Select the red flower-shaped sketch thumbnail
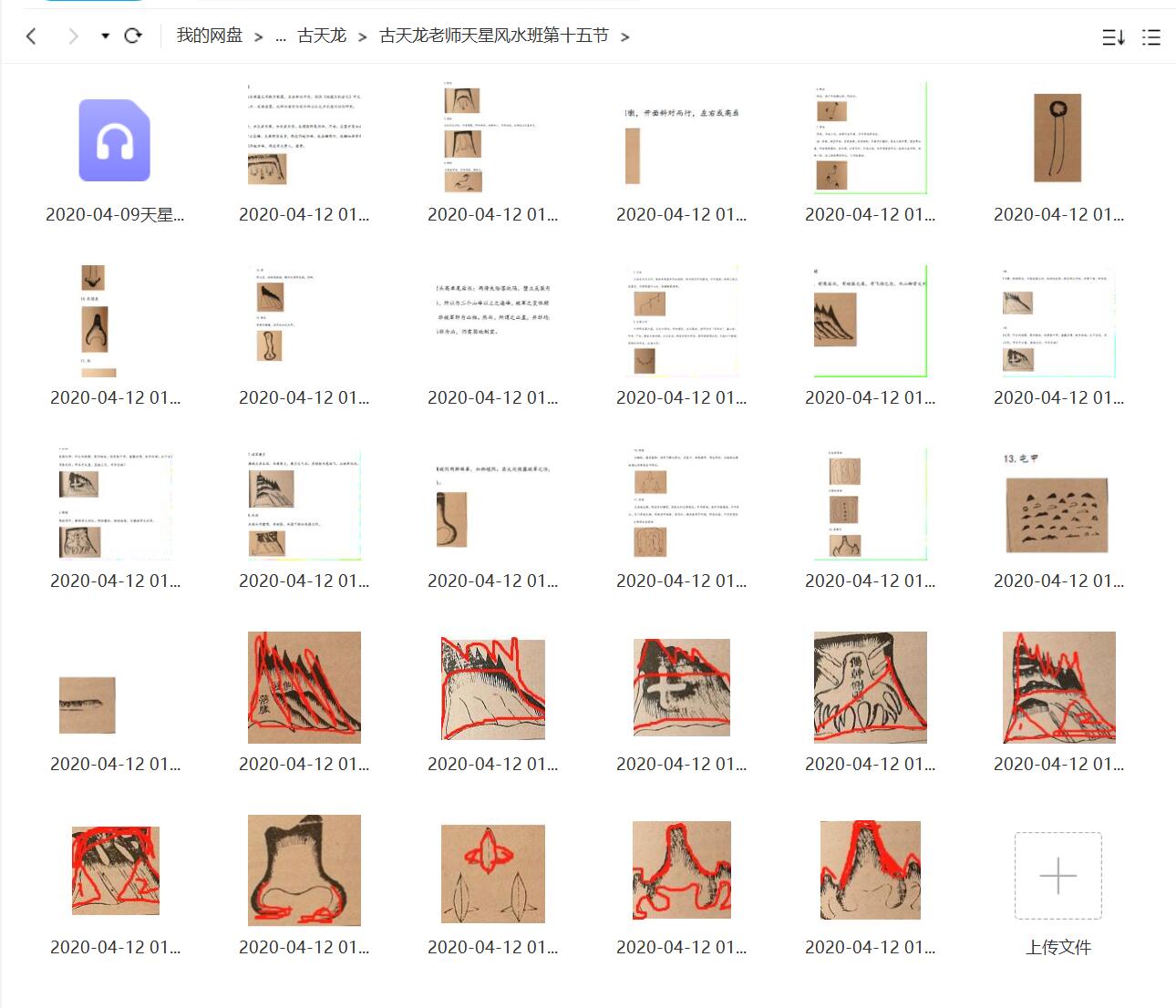The width and height of the screenshot is (1176, 1008). 492,873
